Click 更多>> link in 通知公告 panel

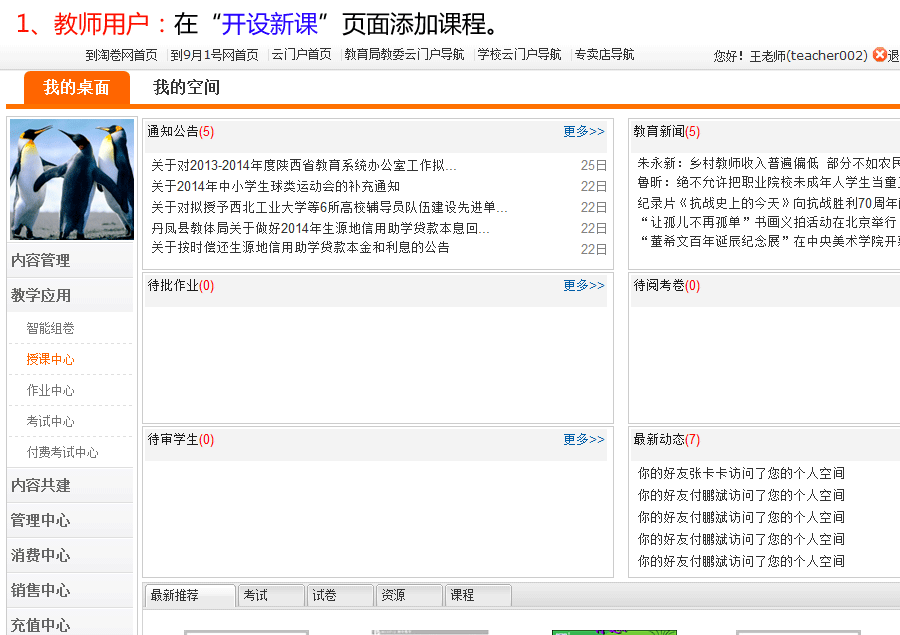tap(583, 131)
